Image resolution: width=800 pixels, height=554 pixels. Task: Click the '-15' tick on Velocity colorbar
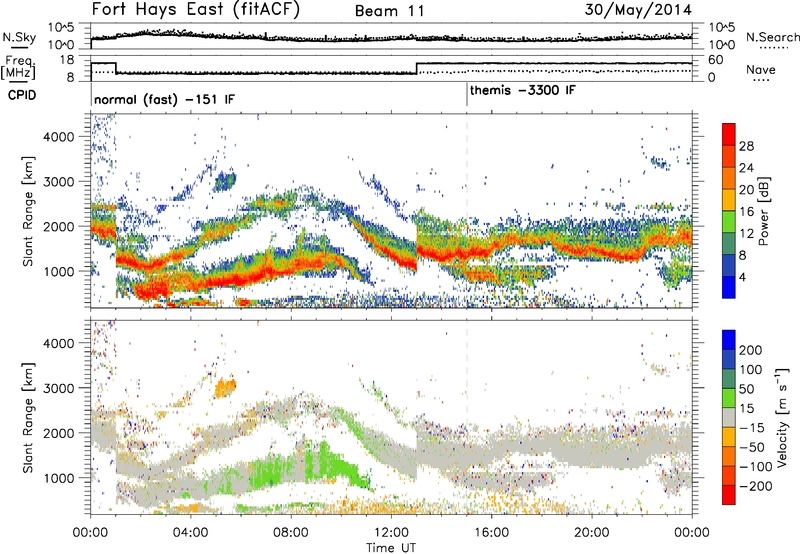(x=753, y=428)
